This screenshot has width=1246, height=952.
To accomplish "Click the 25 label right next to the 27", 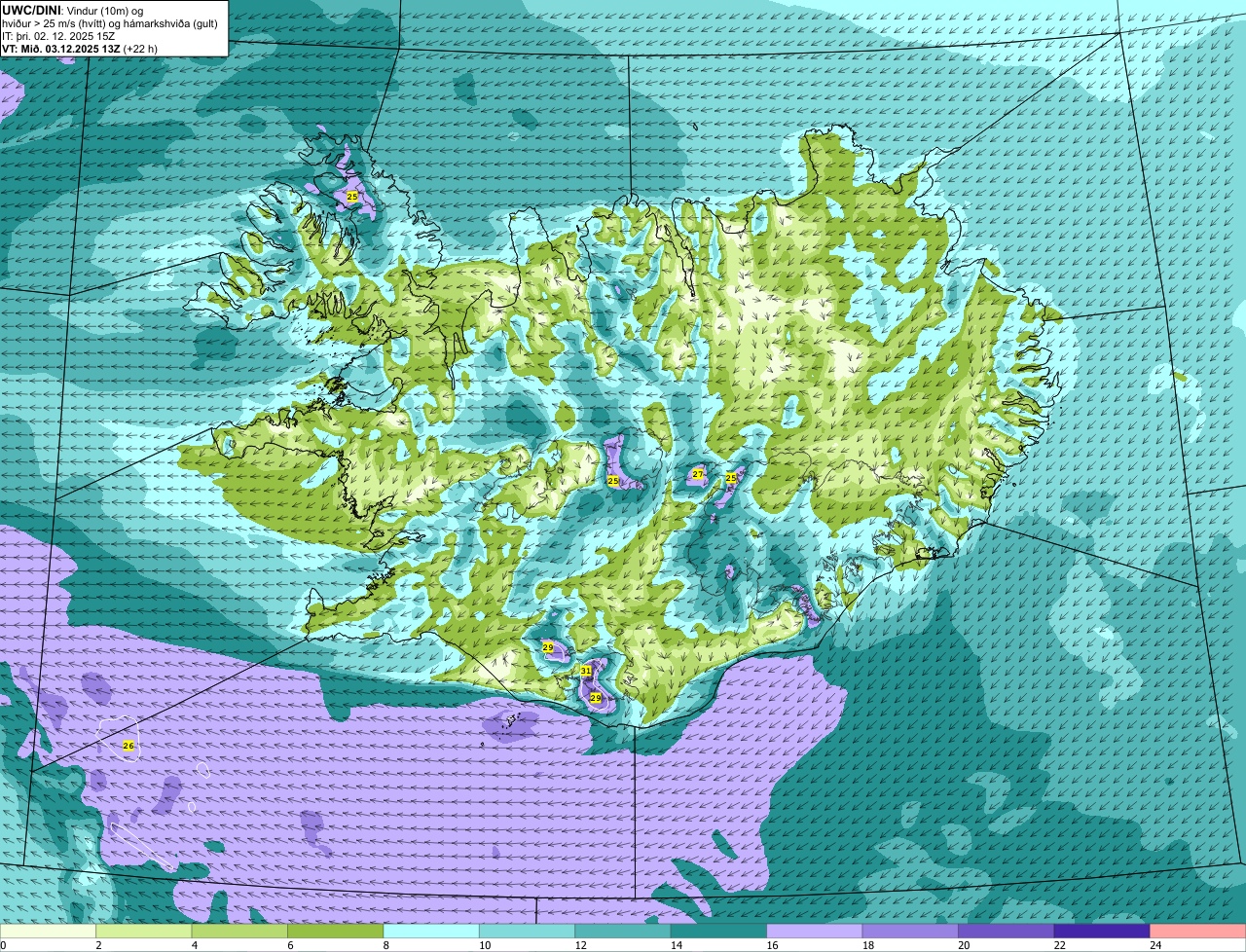I will tap(731, 478).
